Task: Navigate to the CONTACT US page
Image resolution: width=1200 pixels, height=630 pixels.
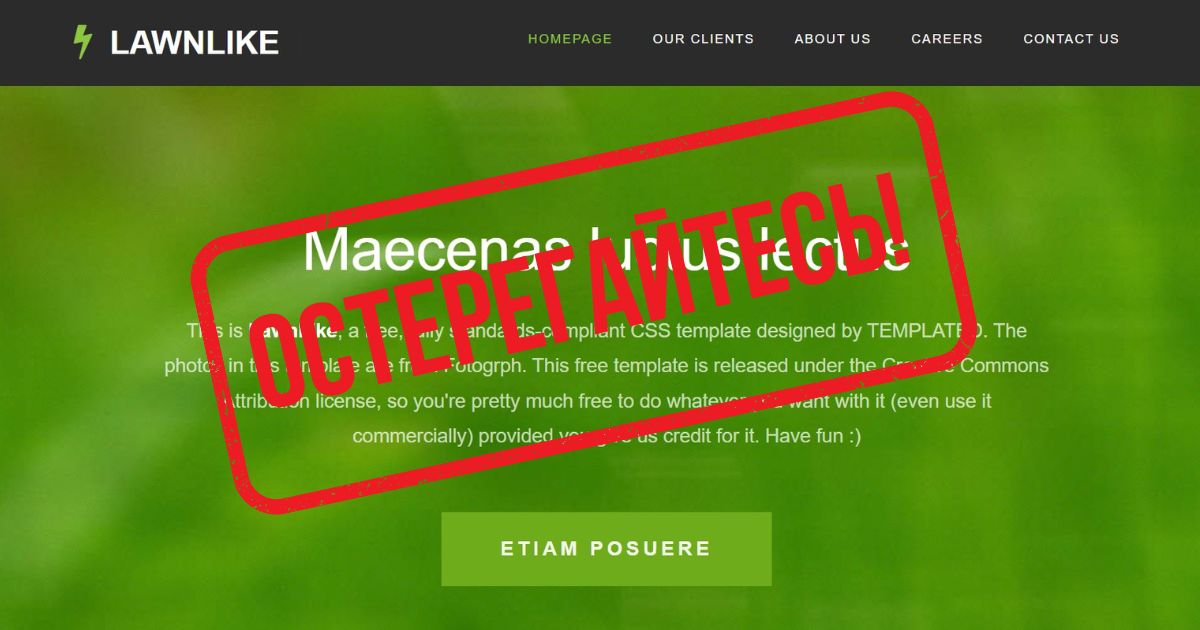Action: [1071, 39]
